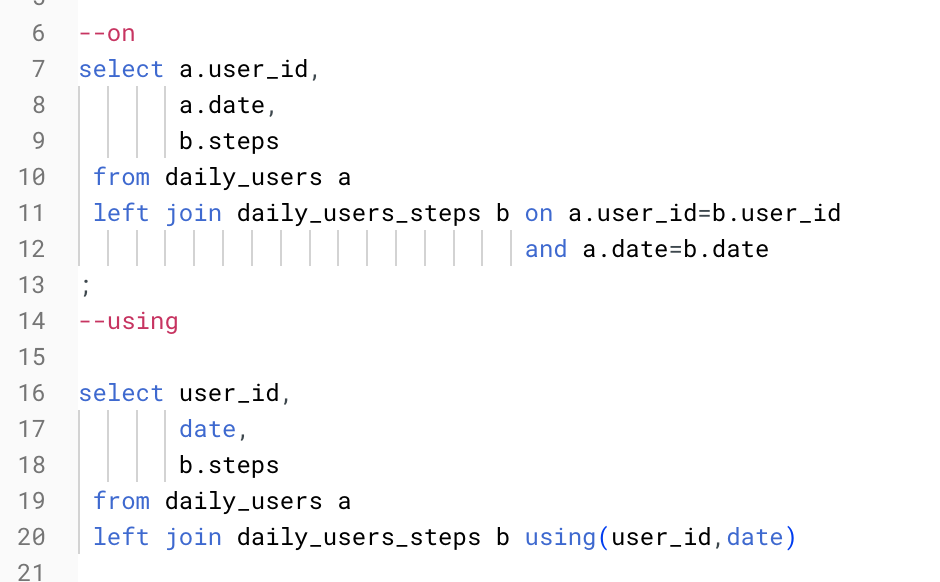Click the '--on' comment text
This screenshot has width=940, height=582.
pyautogui.click(x=107, y=34)
